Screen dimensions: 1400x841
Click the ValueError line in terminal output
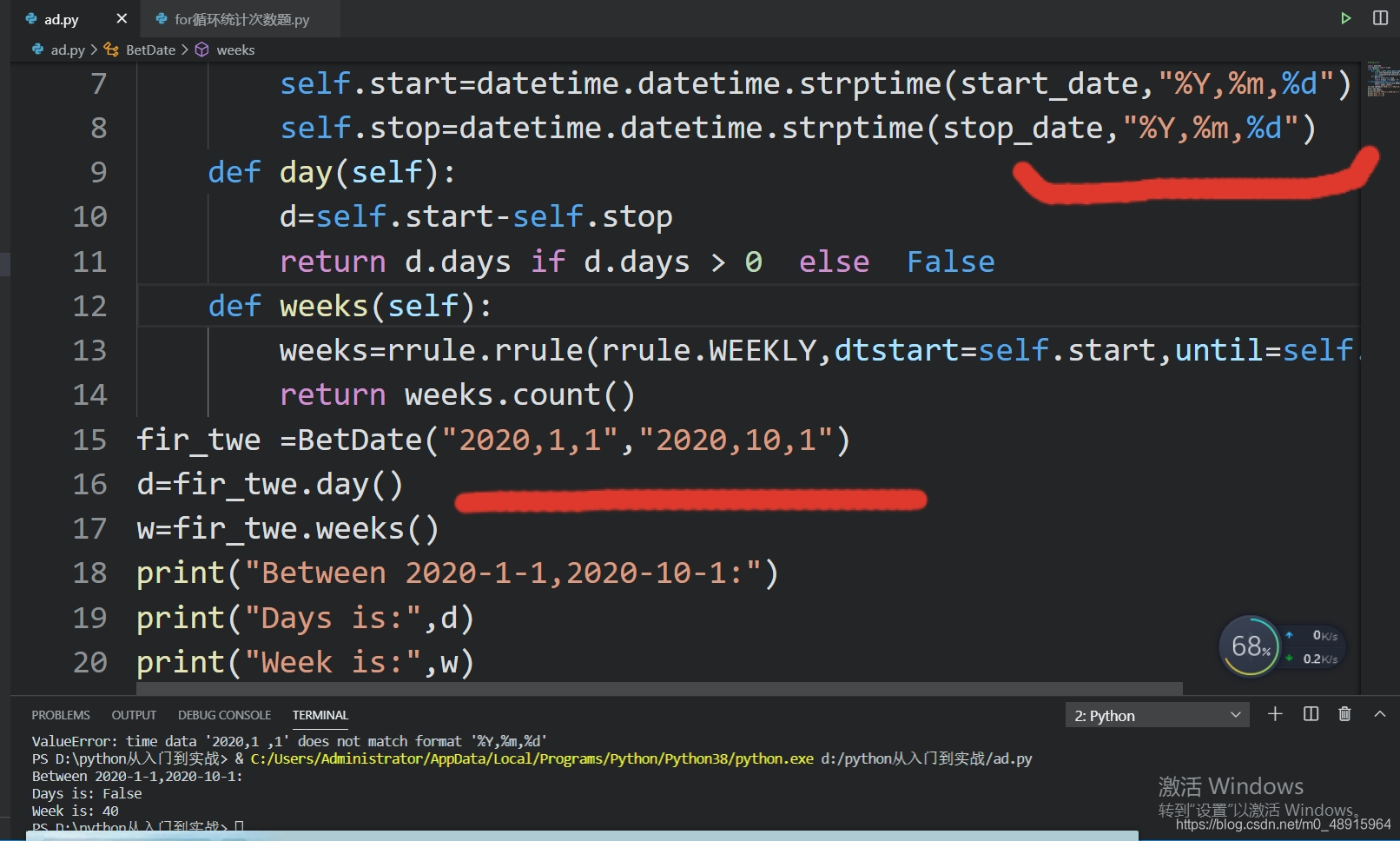click(x=289, y=741)
